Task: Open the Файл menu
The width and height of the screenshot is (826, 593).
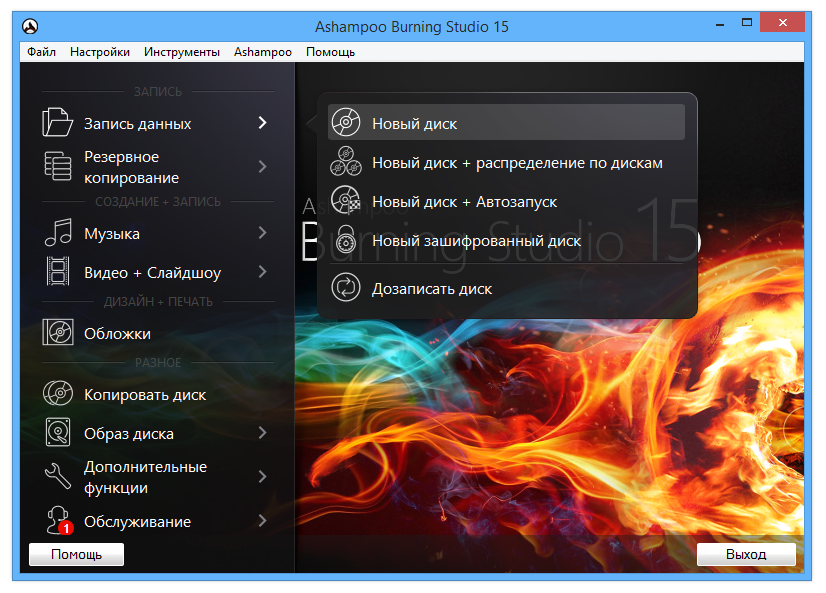Action: 42,52
